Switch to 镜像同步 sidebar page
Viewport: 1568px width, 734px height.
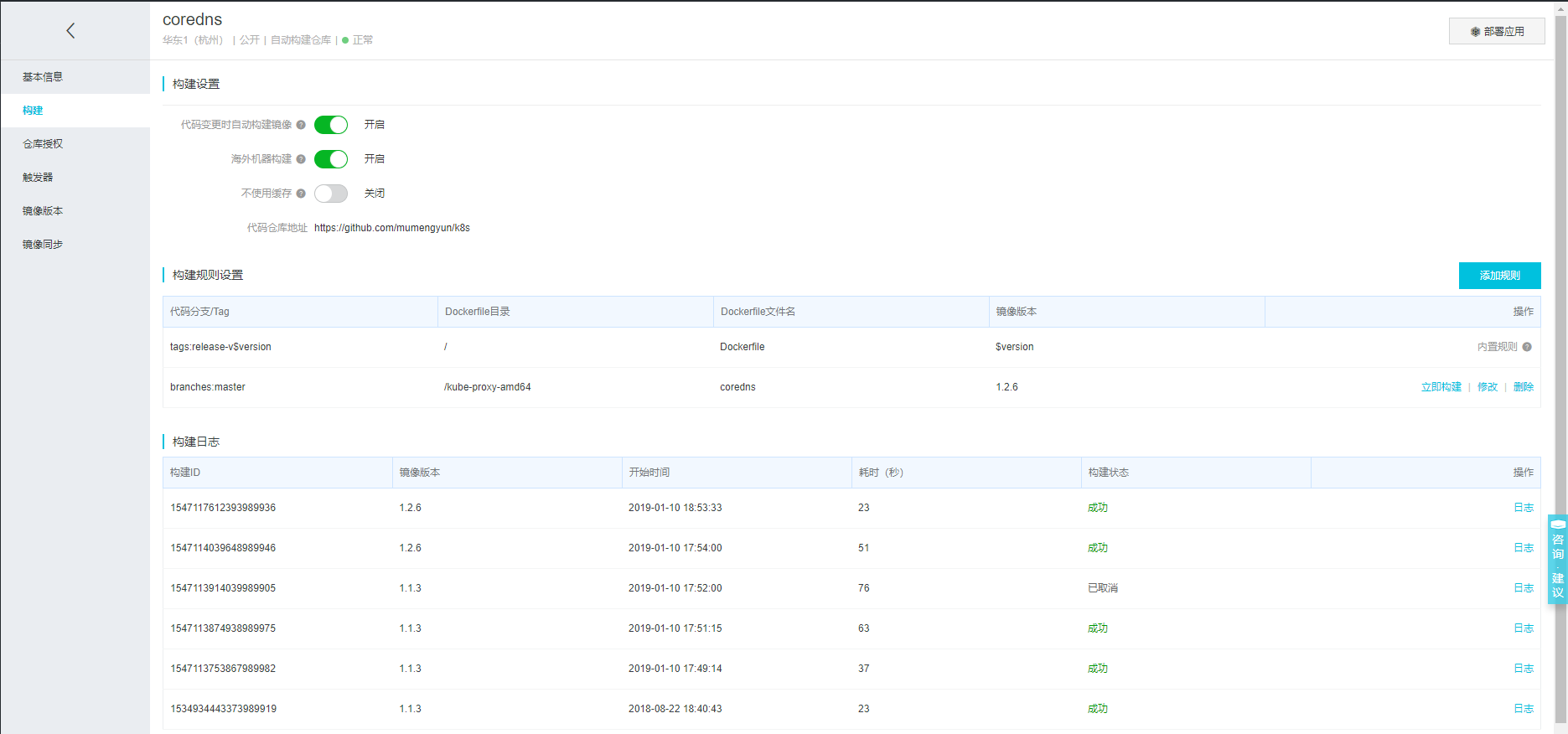click(43, 245)
